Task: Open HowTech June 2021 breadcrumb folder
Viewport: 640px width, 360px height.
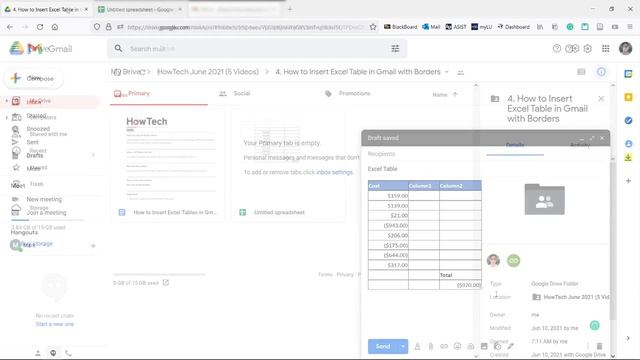Action: (208, 72)
